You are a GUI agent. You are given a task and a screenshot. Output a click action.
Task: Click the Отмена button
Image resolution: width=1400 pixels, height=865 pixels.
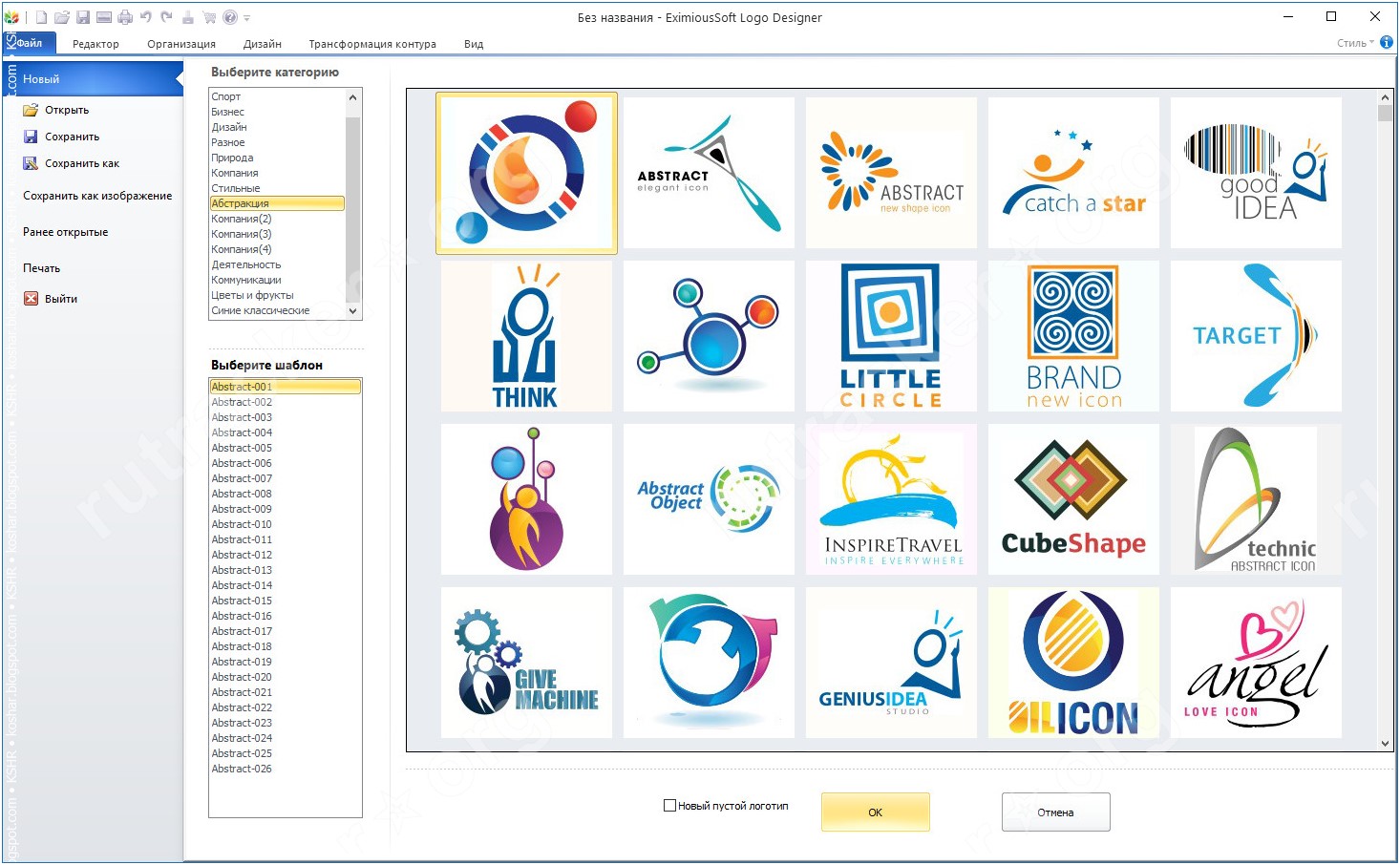(1055, 812)
